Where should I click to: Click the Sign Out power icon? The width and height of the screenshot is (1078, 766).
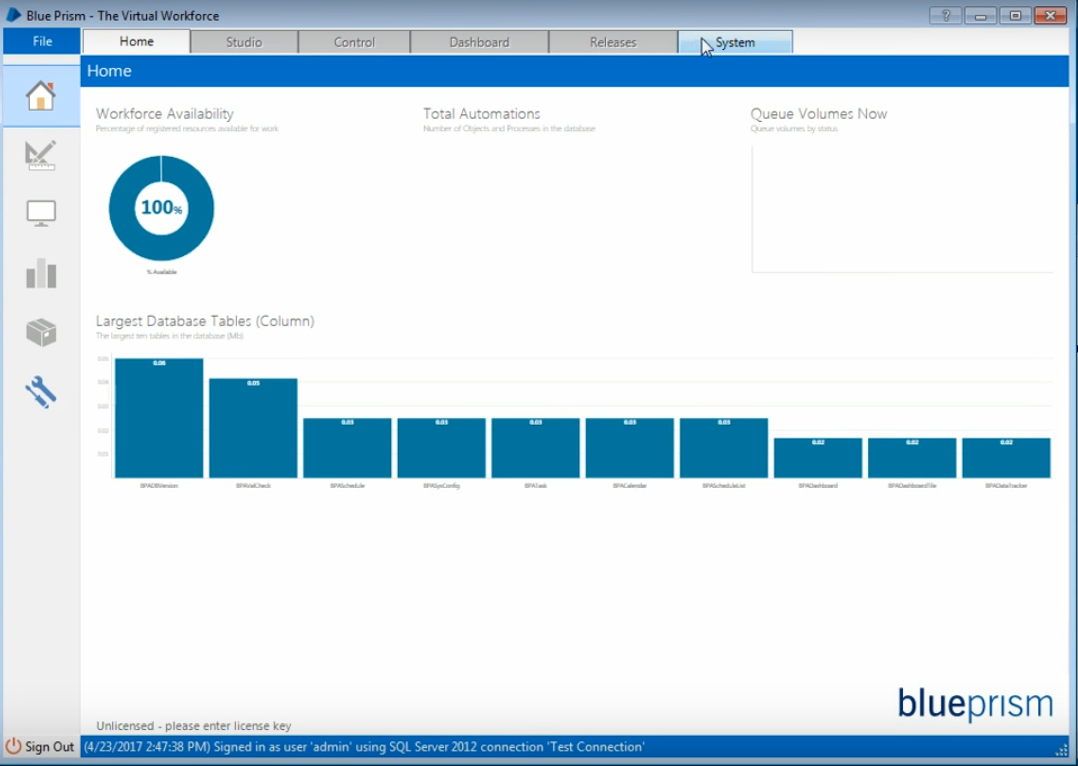pos(14,747)
